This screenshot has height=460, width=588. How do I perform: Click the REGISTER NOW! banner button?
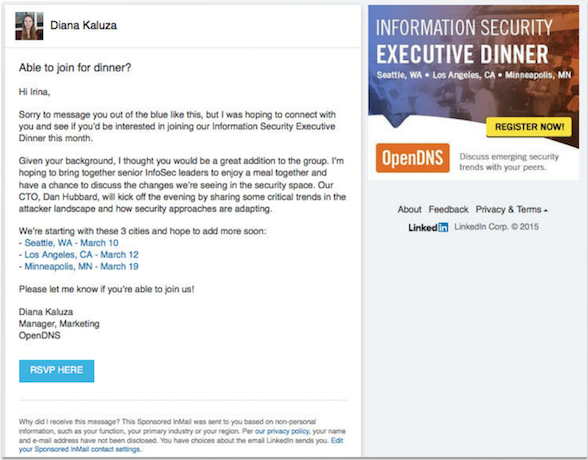click(x=529, y=127)
